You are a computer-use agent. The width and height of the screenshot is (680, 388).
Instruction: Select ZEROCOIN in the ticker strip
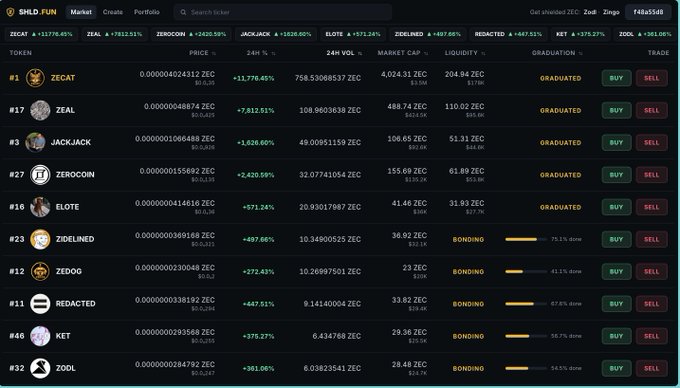191,34
